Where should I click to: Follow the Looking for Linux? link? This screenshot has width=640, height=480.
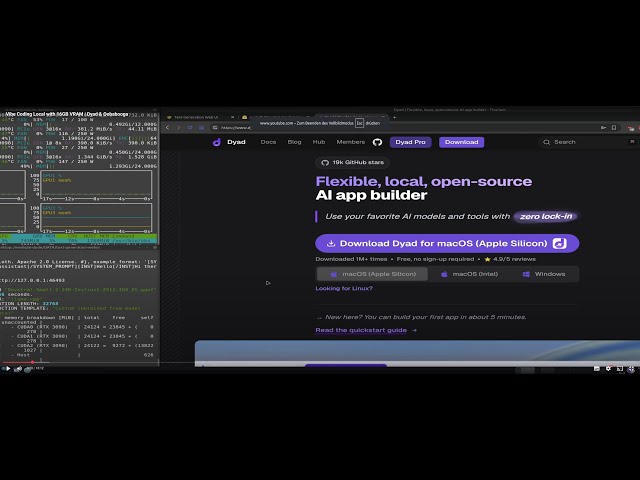344,288
